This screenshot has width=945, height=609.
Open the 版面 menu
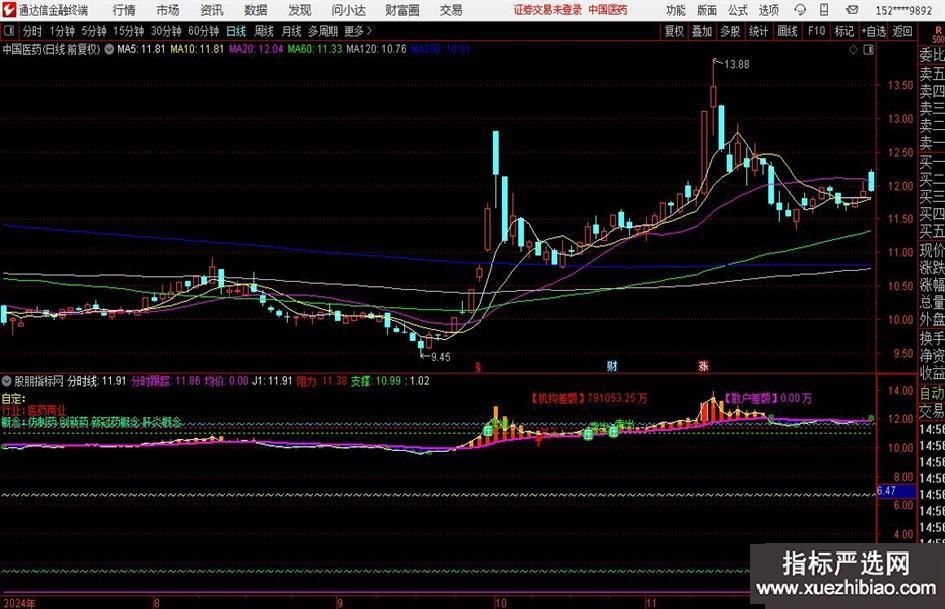point(707,10)
